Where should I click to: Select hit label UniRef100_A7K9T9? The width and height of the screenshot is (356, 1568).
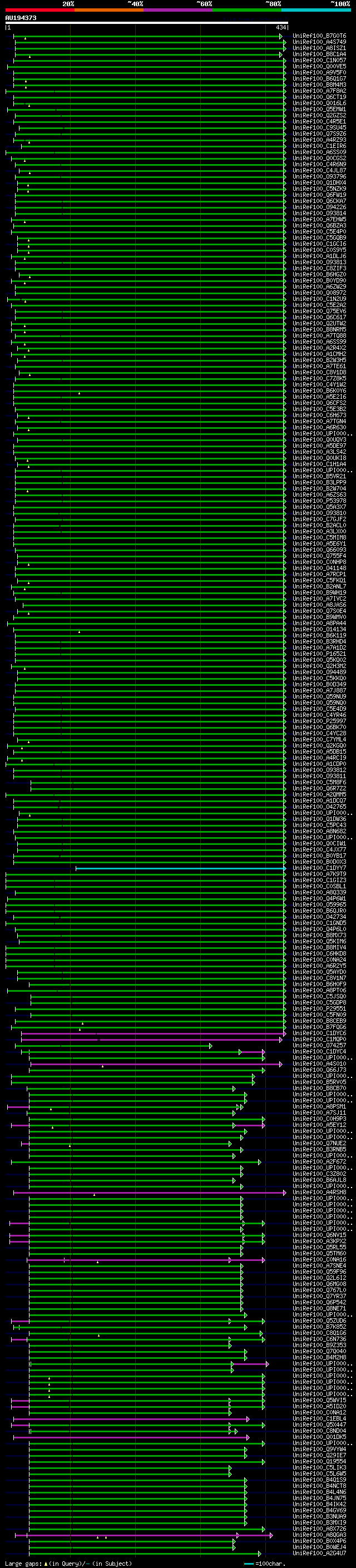[x=319, y=875]
